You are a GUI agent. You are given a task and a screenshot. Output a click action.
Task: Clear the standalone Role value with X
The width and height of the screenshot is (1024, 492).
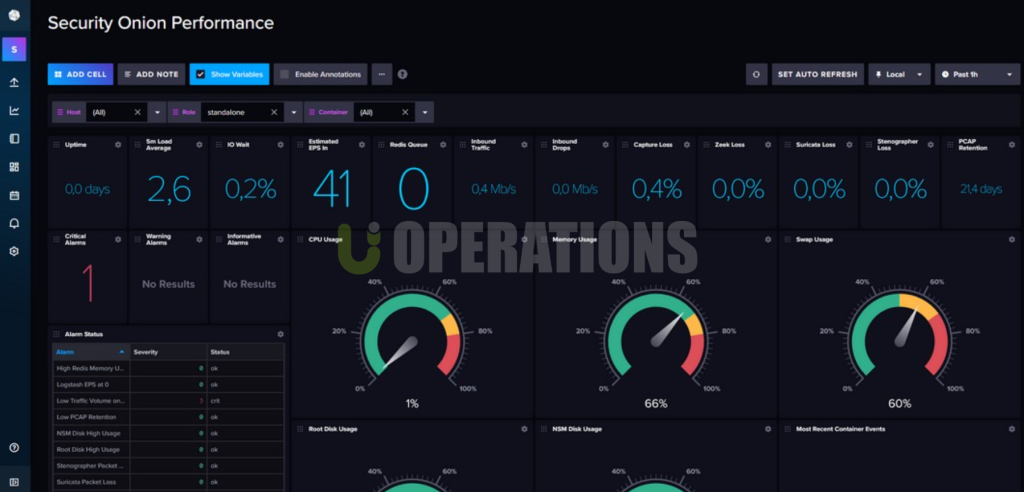[x=274, y=112]
